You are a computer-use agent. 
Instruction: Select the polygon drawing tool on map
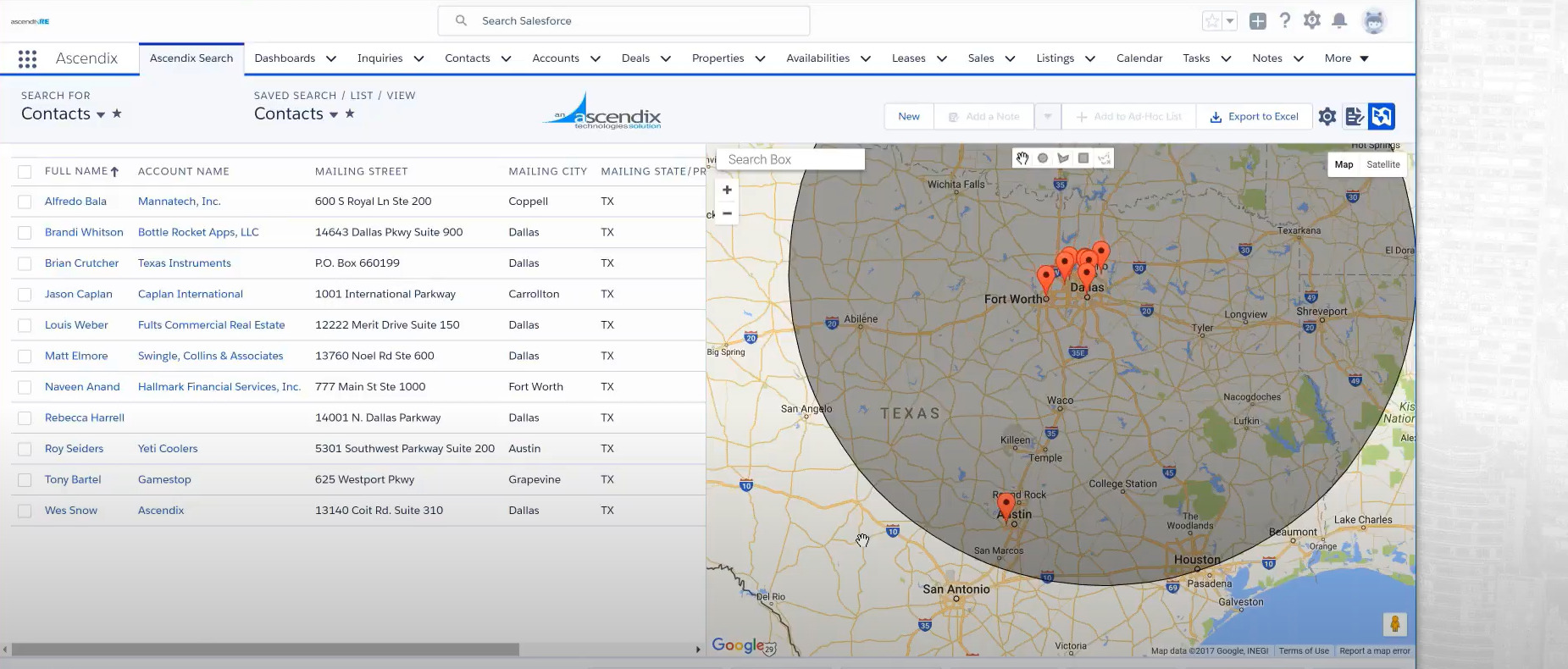click(x=1063, y=158)
